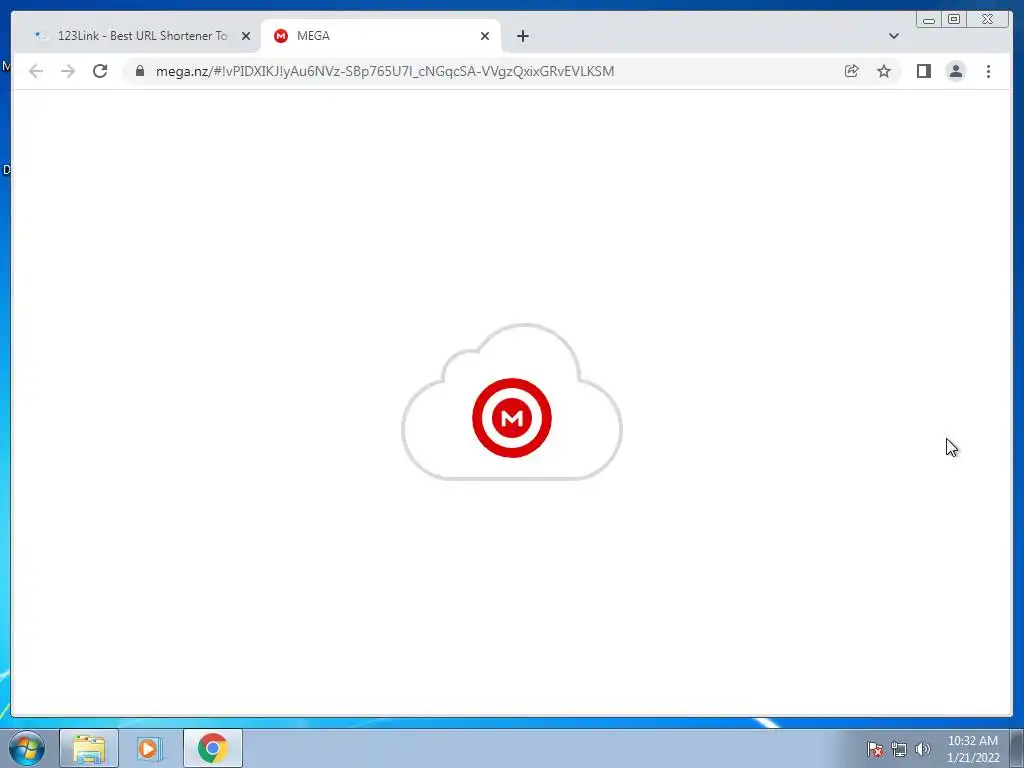Viewport: 1024px width, 768px height.
Task: Reload the MEGA page
Action: 100,71
